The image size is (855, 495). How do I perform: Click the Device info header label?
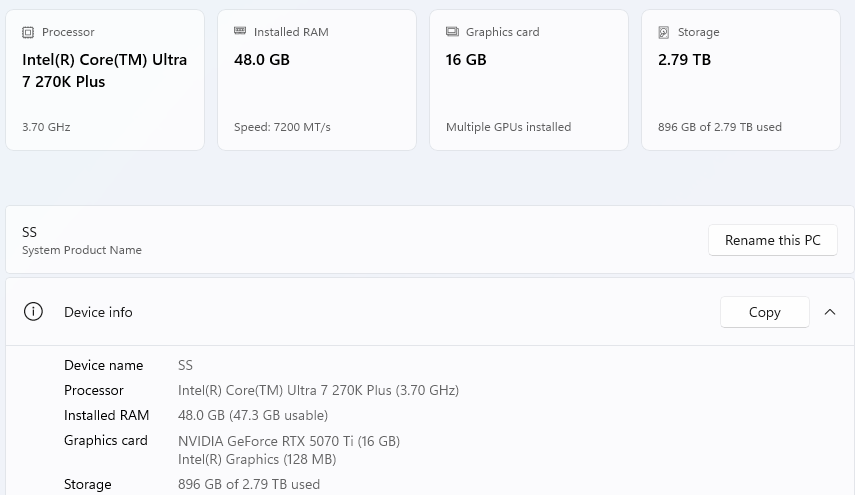(x=98, y=312)
